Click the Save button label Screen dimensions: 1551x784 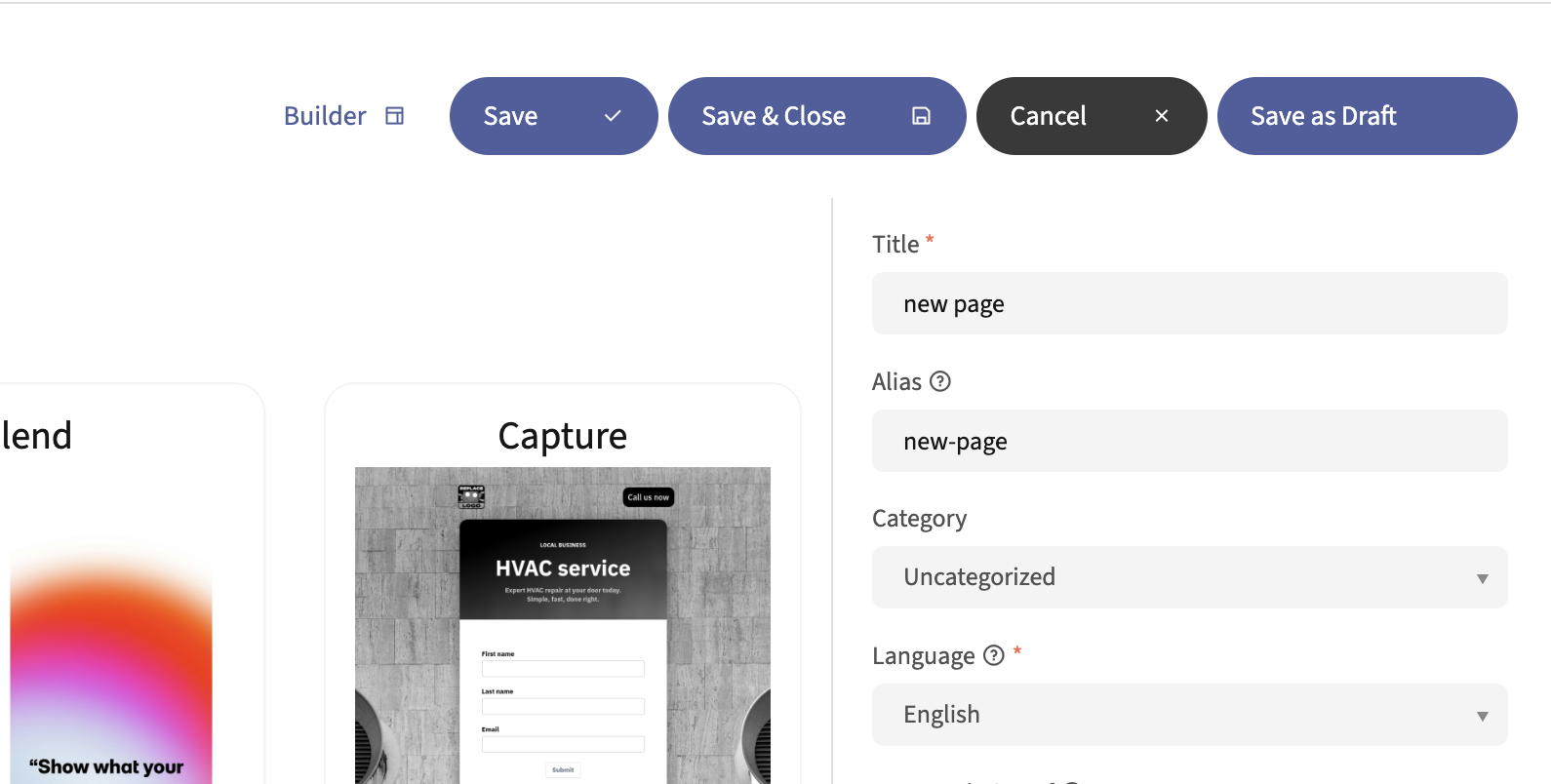click(510, 116)
